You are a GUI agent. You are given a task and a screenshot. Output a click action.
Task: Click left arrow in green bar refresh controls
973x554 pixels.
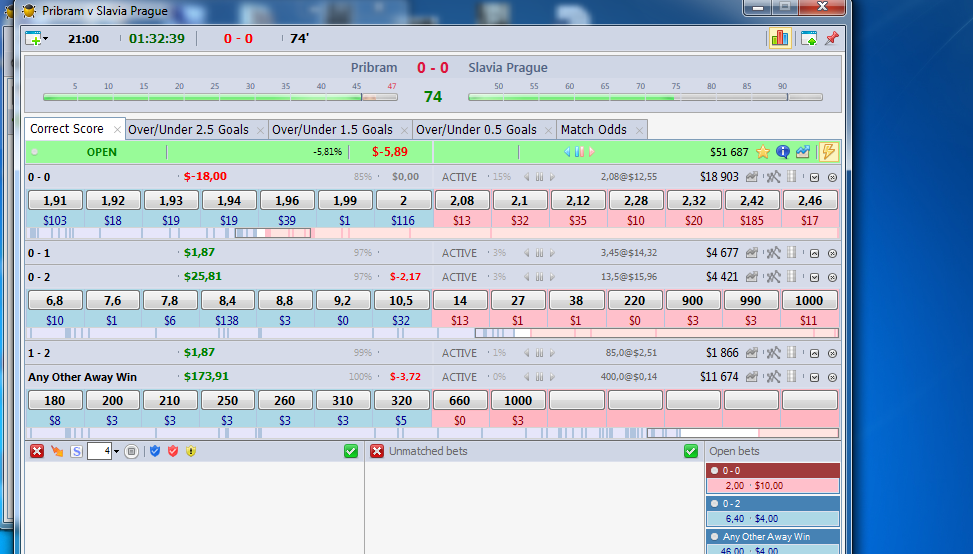(x=567, y=152)
